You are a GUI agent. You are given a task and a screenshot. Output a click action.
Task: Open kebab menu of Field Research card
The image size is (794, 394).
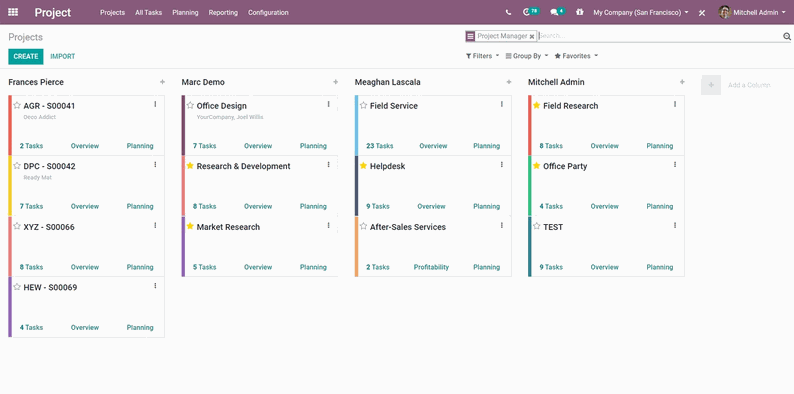675,104
